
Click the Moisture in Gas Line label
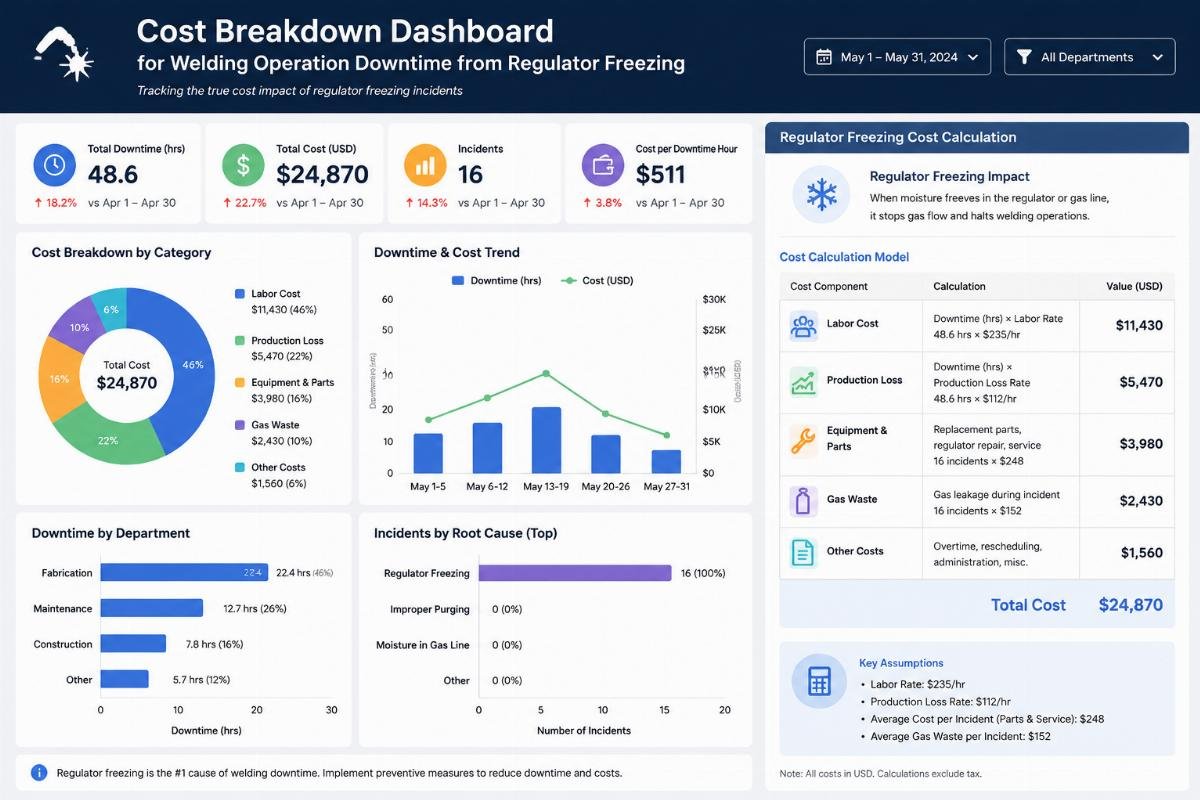(423, 645)
